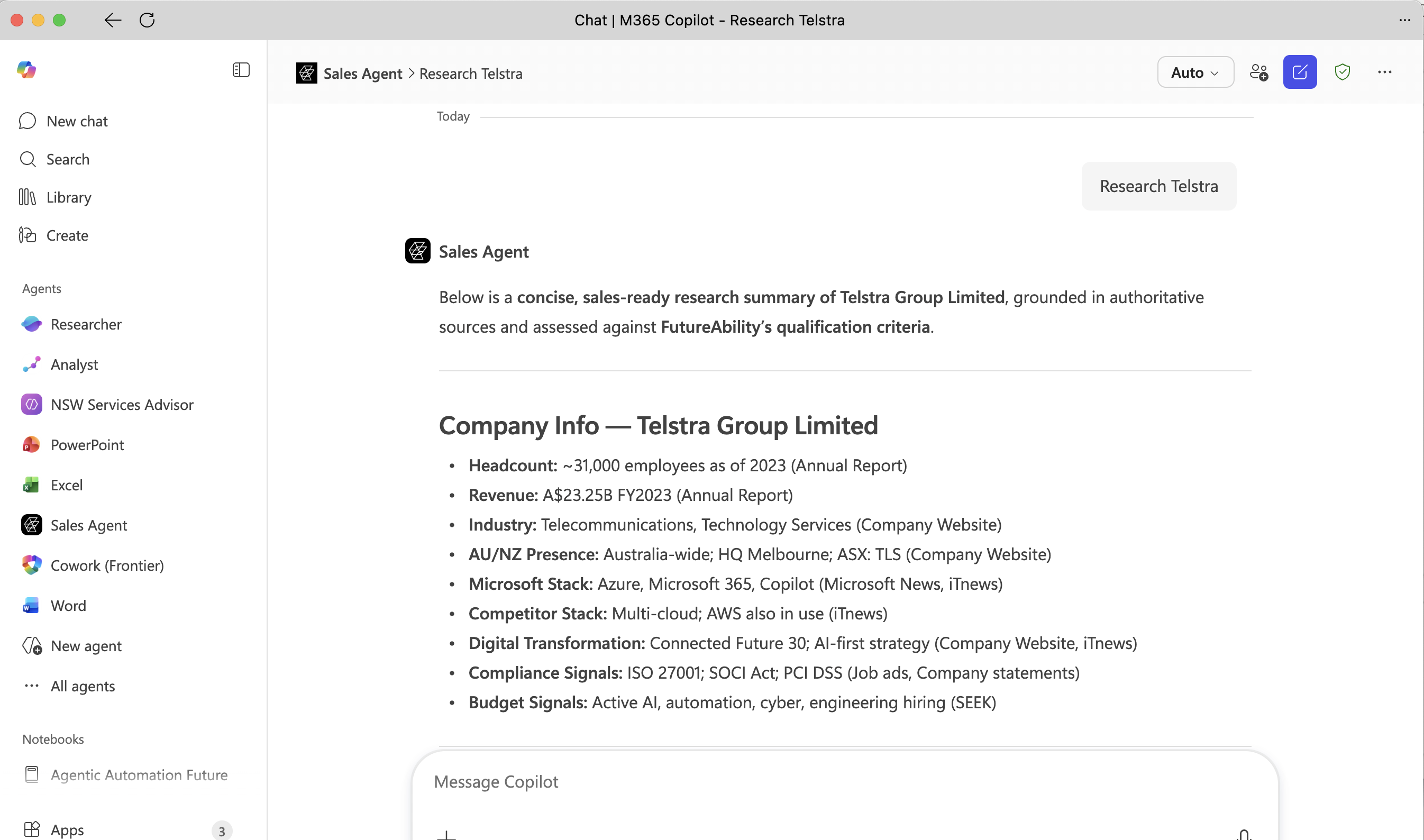
Task: Start a new chat with the compose icon
Action: pos(1300,72)
